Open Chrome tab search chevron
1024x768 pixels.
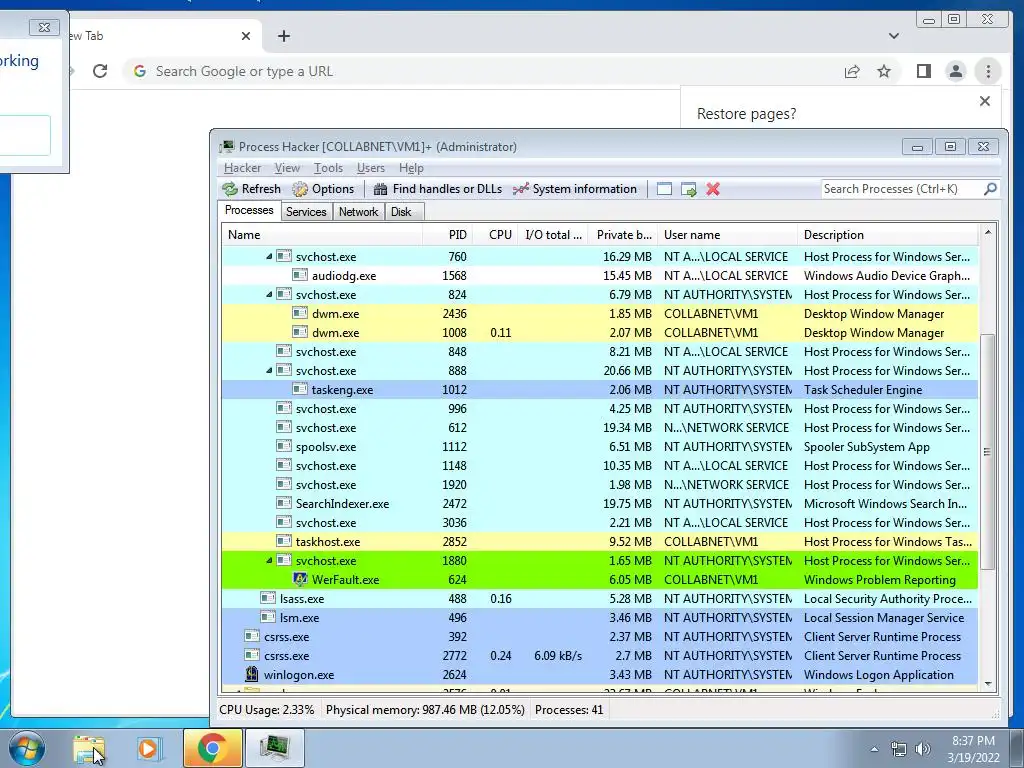tap(893, 36)
